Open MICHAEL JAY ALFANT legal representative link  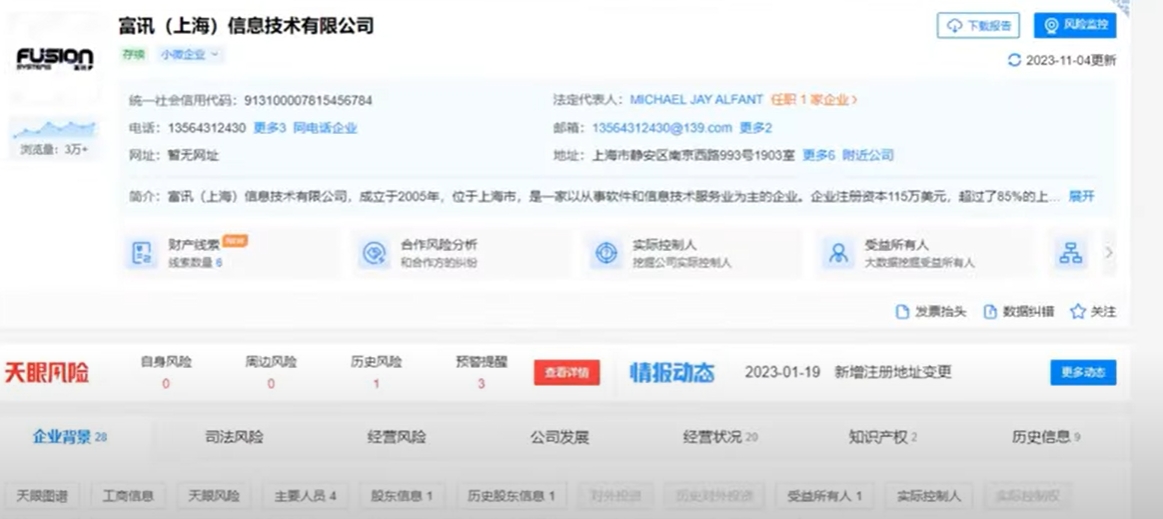point(696,100)
